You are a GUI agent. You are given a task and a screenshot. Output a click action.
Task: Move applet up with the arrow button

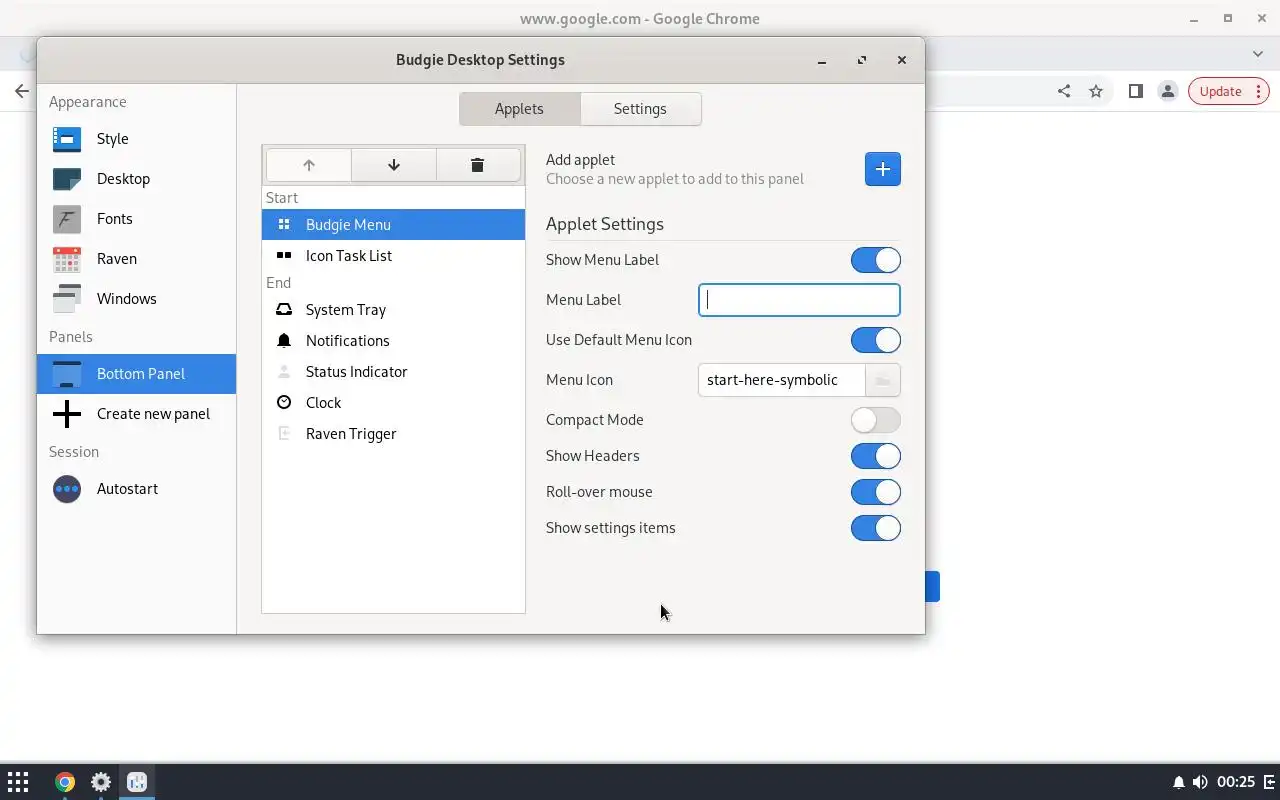tap(309, 165)
